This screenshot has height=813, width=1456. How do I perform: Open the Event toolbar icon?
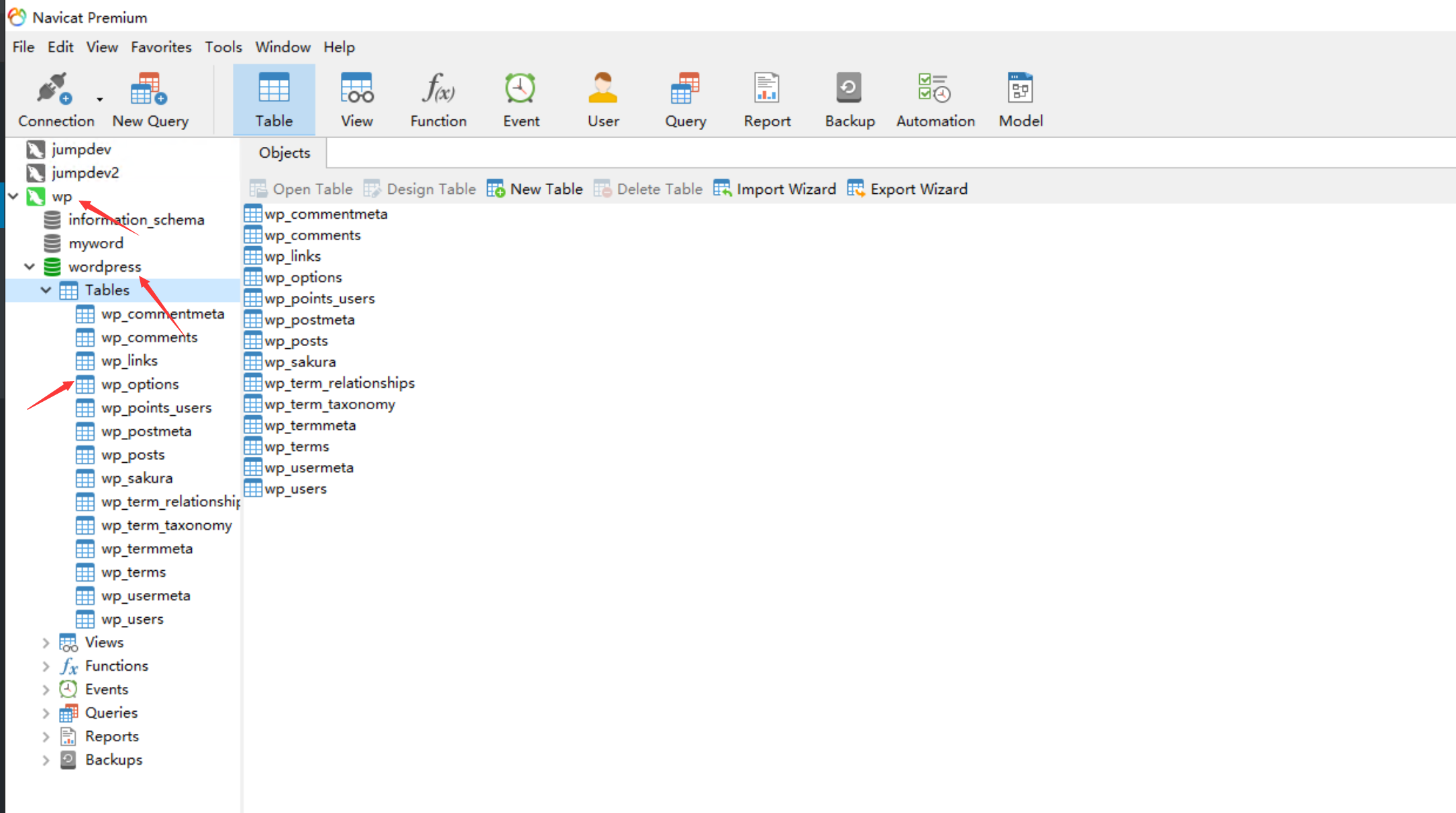521,100
